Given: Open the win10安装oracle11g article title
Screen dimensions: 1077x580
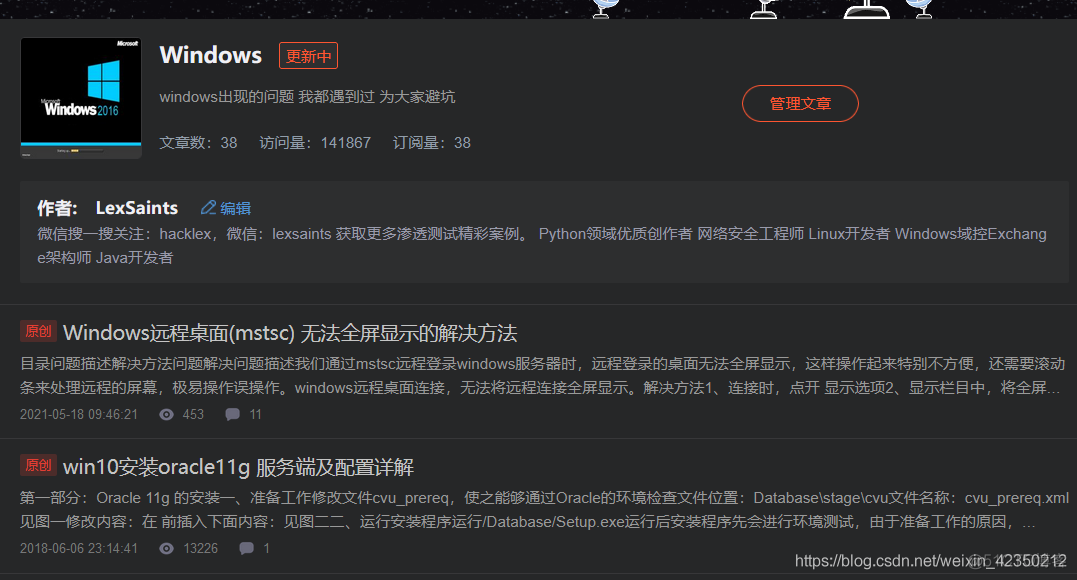Looking at the screenshot, I should 238,467.
